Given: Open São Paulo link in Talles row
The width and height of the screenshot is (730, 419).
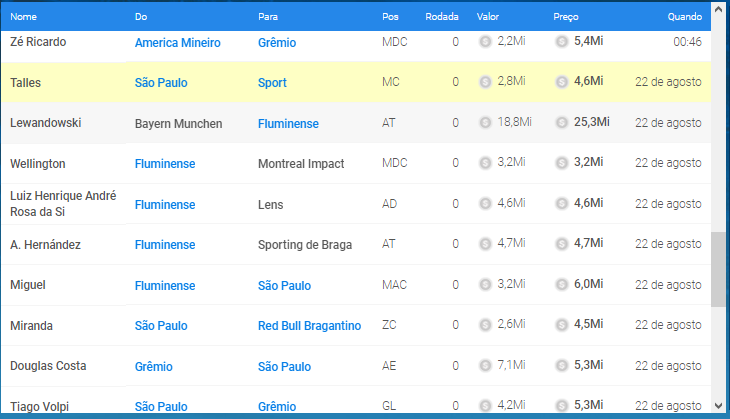Looking at the screenshot, I should point(161,82).
